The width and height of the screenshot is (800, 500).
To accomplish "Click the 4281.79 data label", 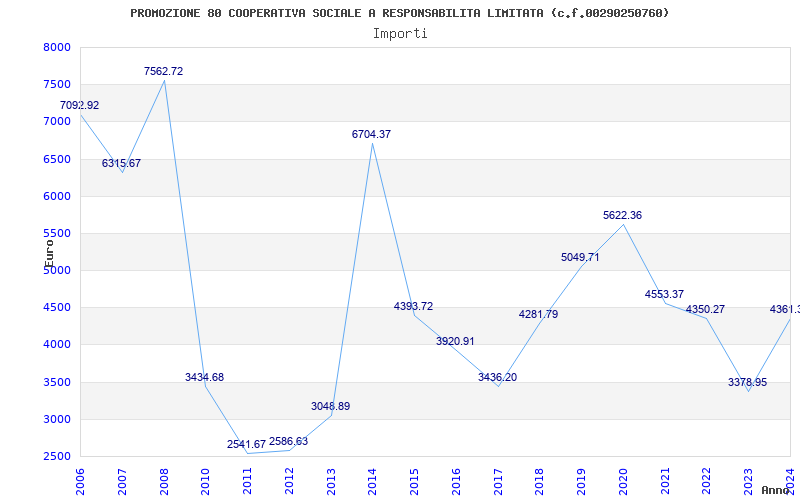I will tap(539, 314).
